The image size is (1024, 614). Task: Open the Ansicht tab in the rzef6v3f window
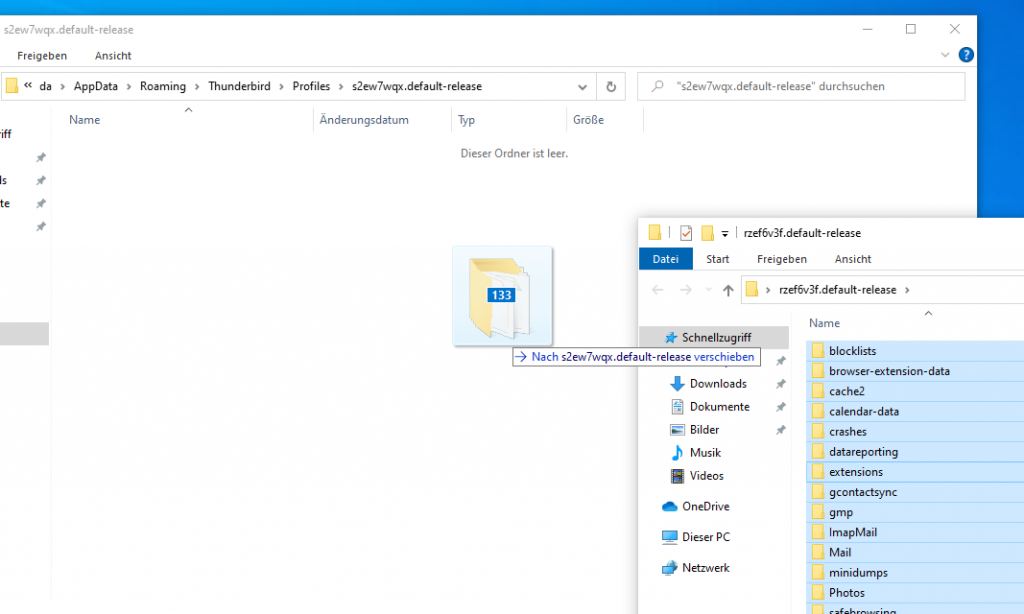(853, 259)
